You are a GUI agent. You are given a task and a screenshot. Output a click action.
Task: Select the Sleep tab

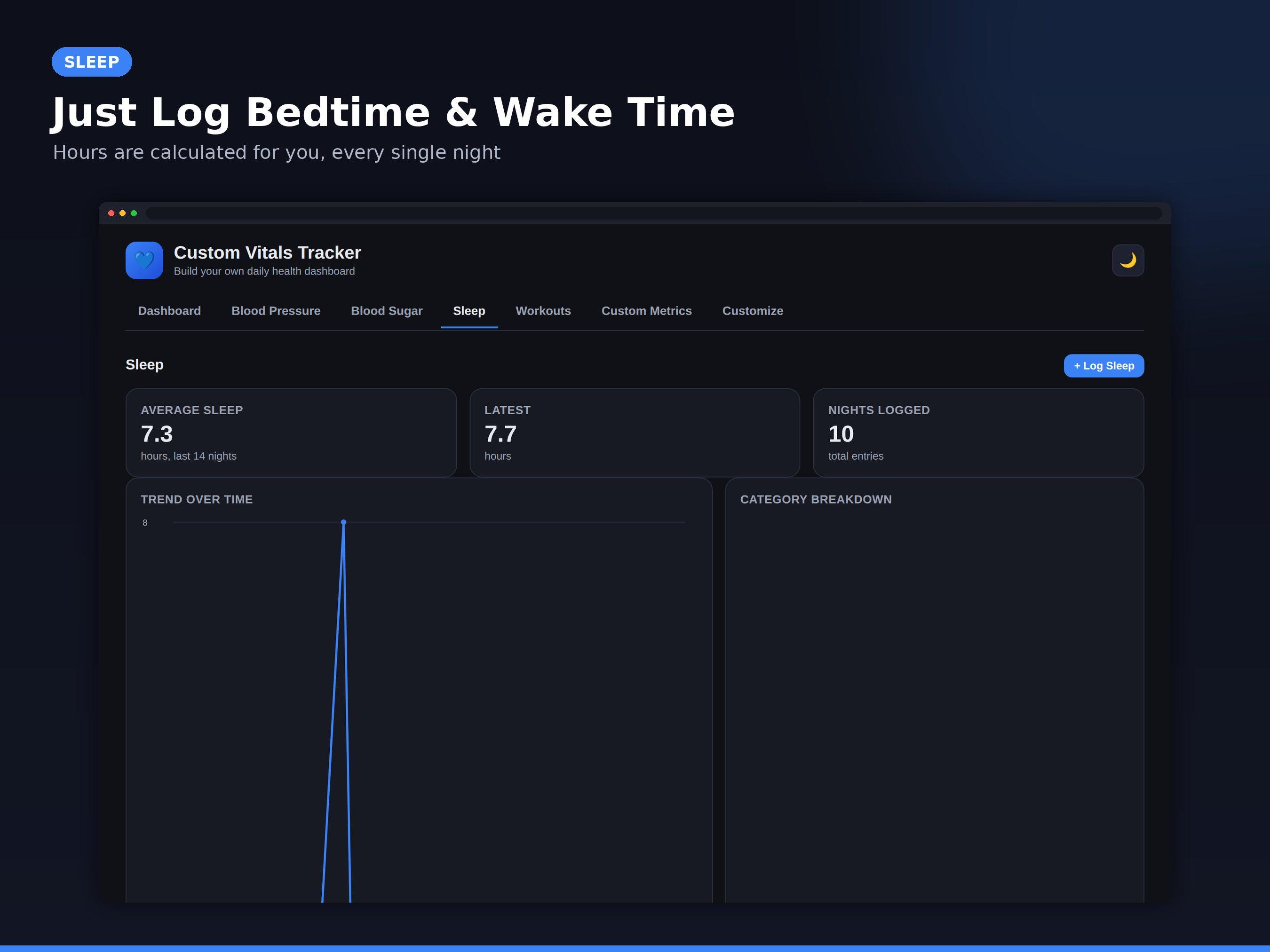click(469, 311)
